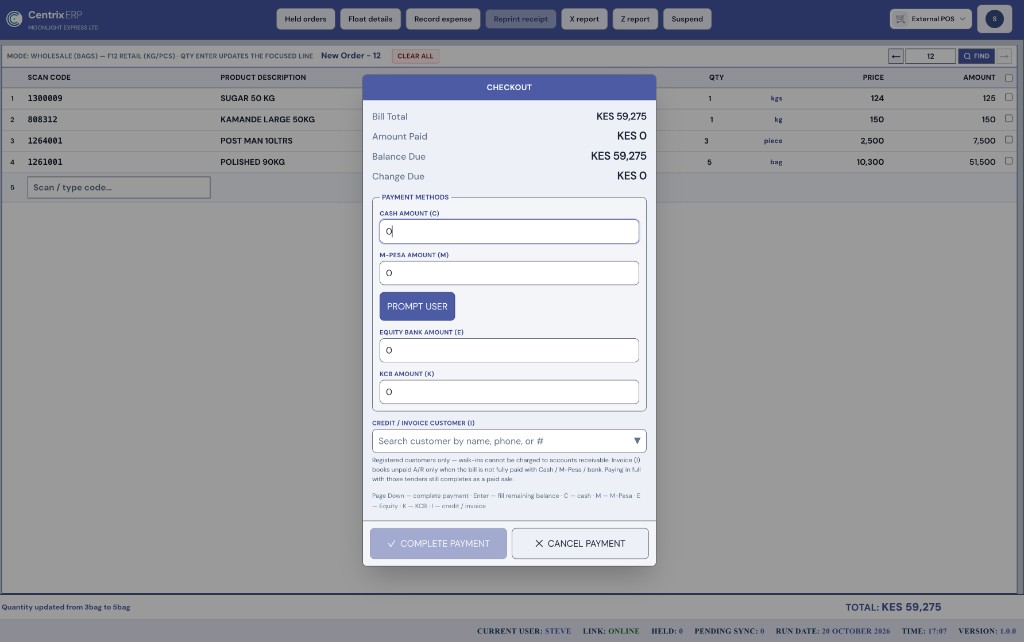
Task: Click the New Order - 12 label
Action: click(x=351, y=56)
